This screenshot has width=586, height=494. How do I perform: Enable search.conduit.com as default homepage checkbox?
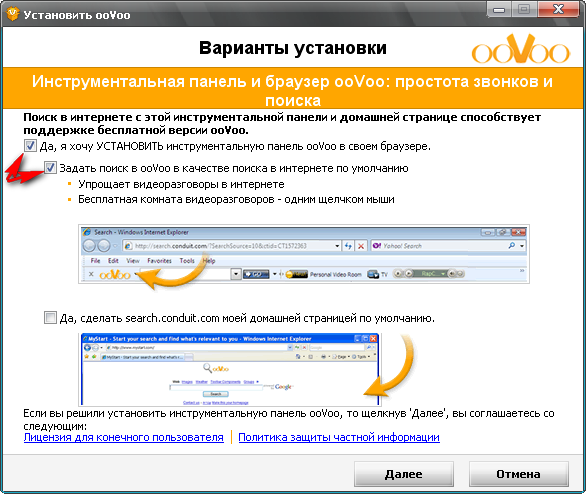(50, 318)
